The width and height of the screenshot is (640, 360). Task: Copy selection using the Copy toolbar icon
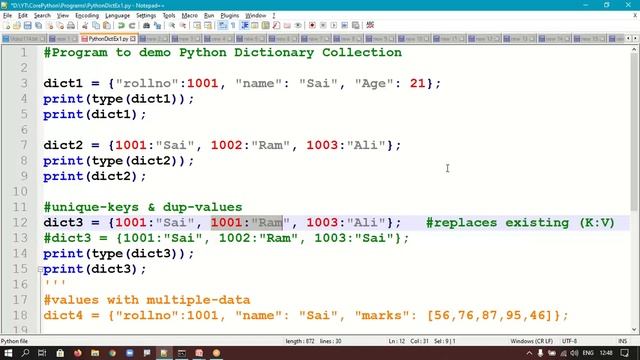pos(96,25)
